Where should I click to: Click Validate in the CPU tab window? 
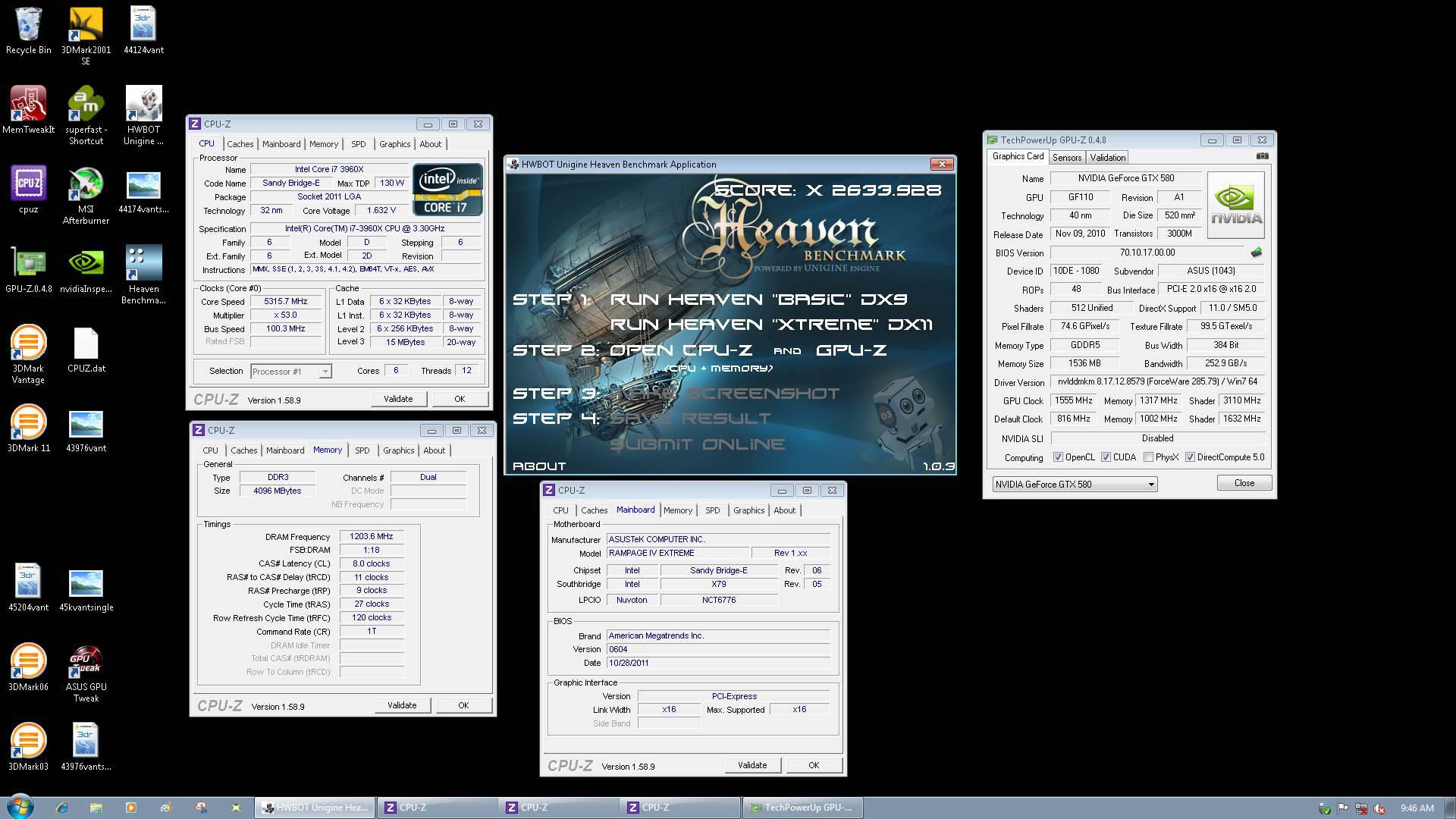[398, 399]
